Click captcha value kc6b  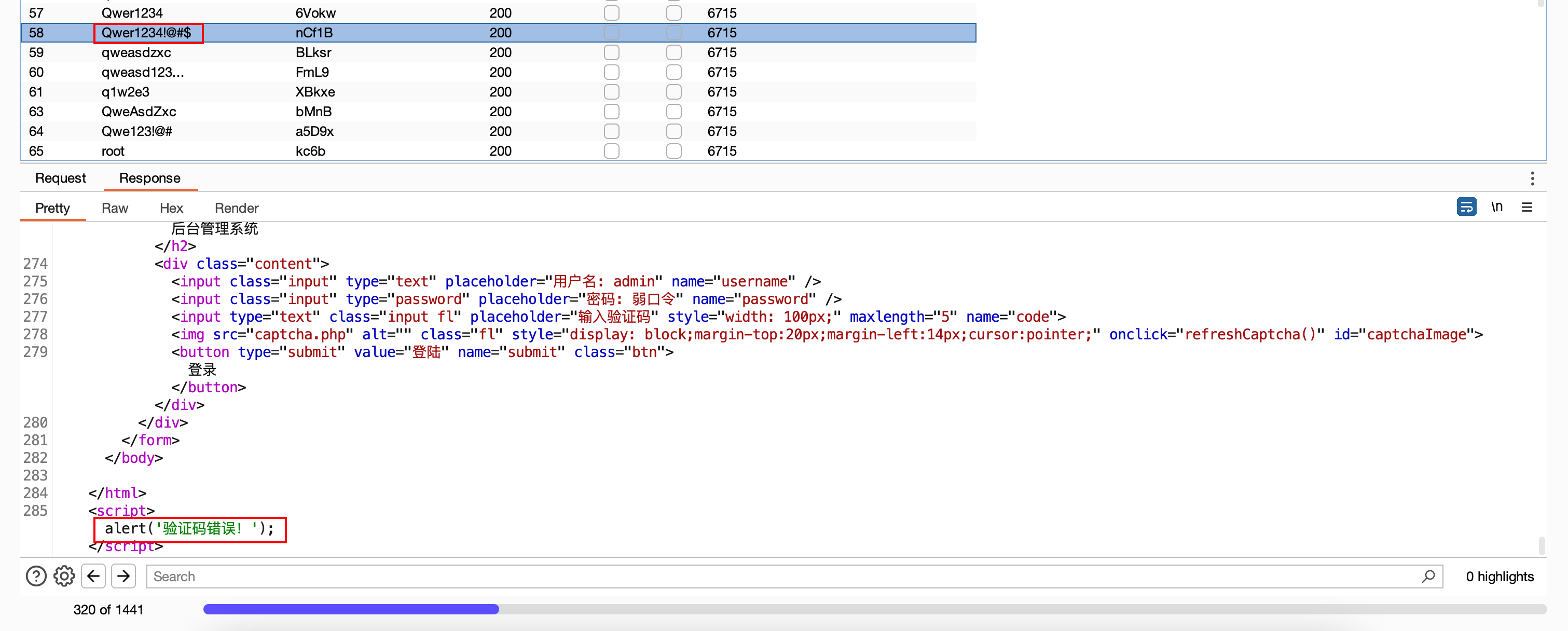click(310, 151)
